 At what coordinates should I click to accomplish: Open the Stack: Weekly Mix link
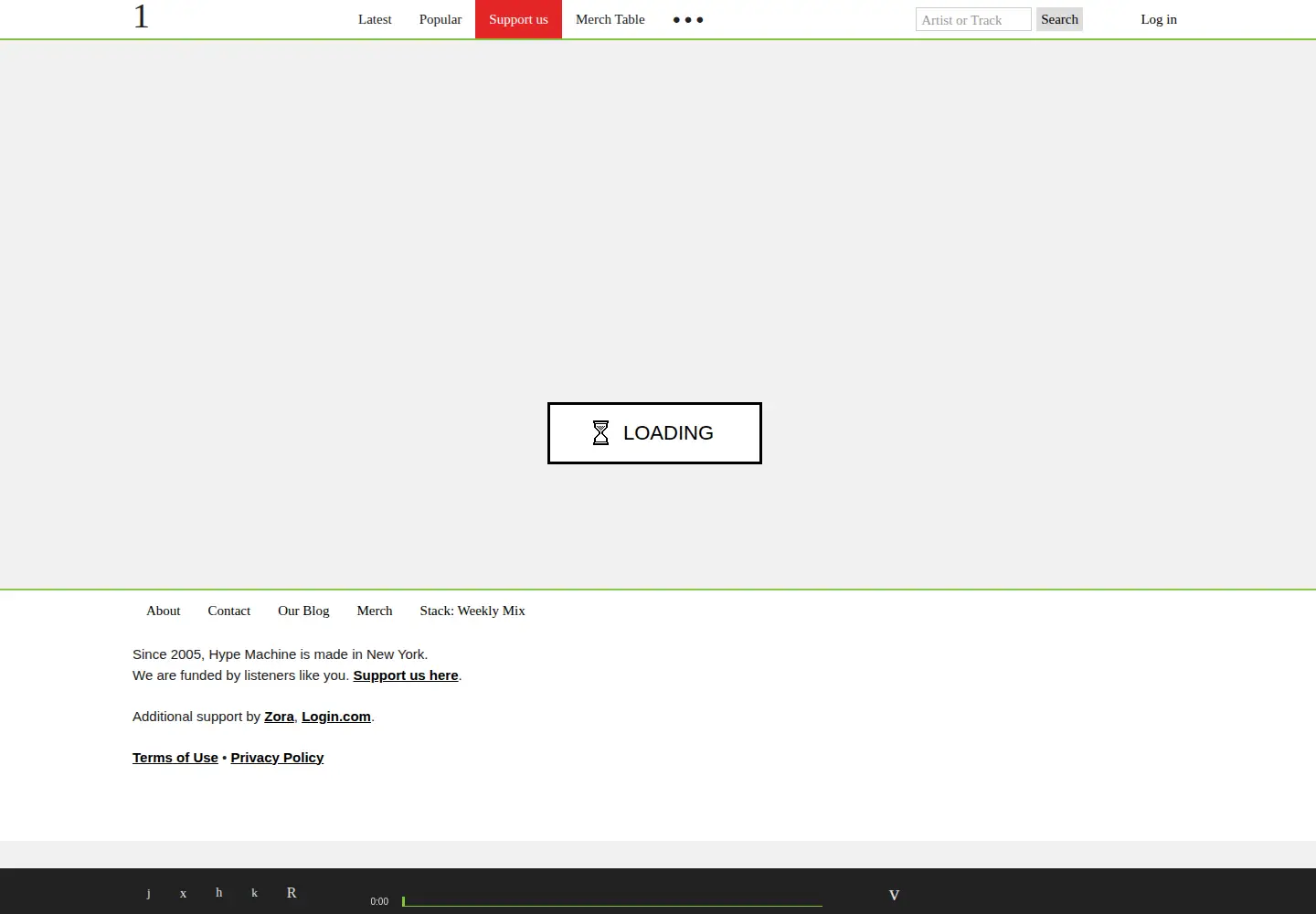[472, 611]
